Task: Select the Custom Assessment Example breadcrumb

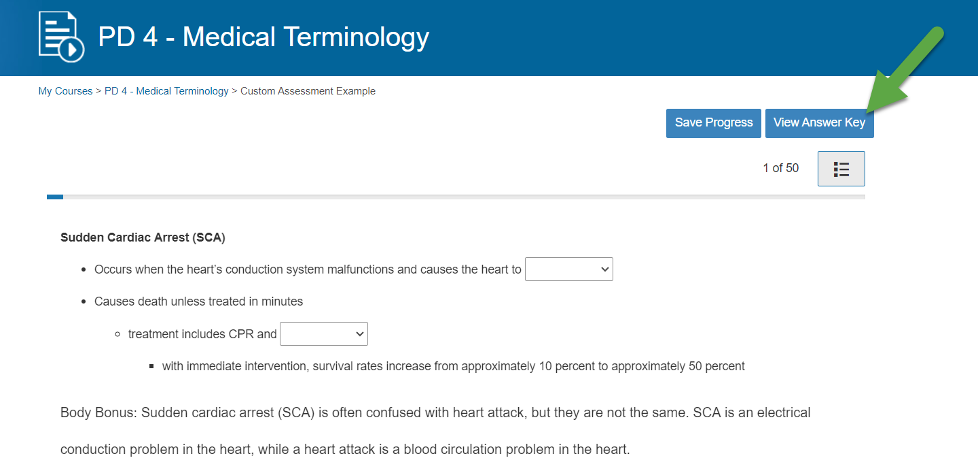Action: 308,91
